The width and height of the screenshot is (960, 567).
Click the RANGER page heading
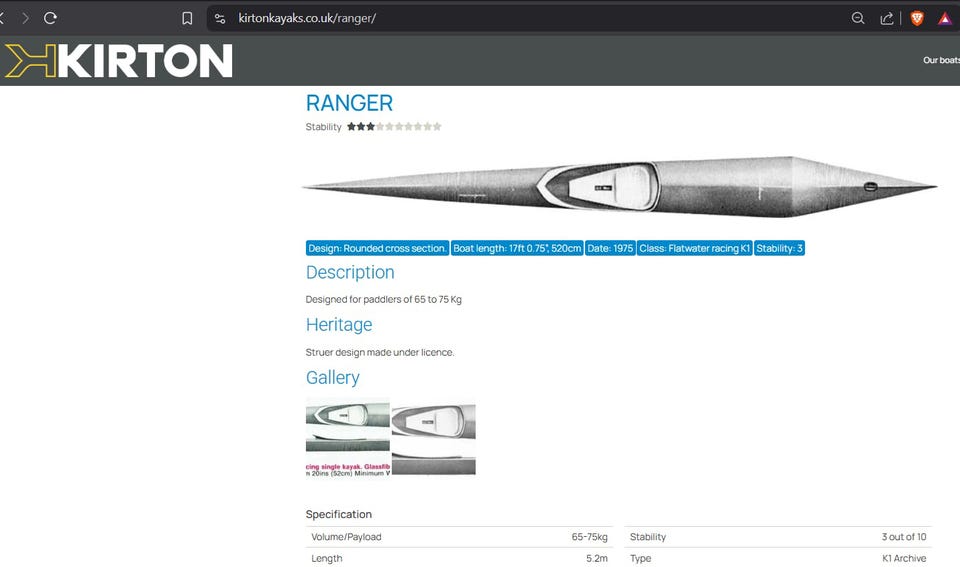350,103
